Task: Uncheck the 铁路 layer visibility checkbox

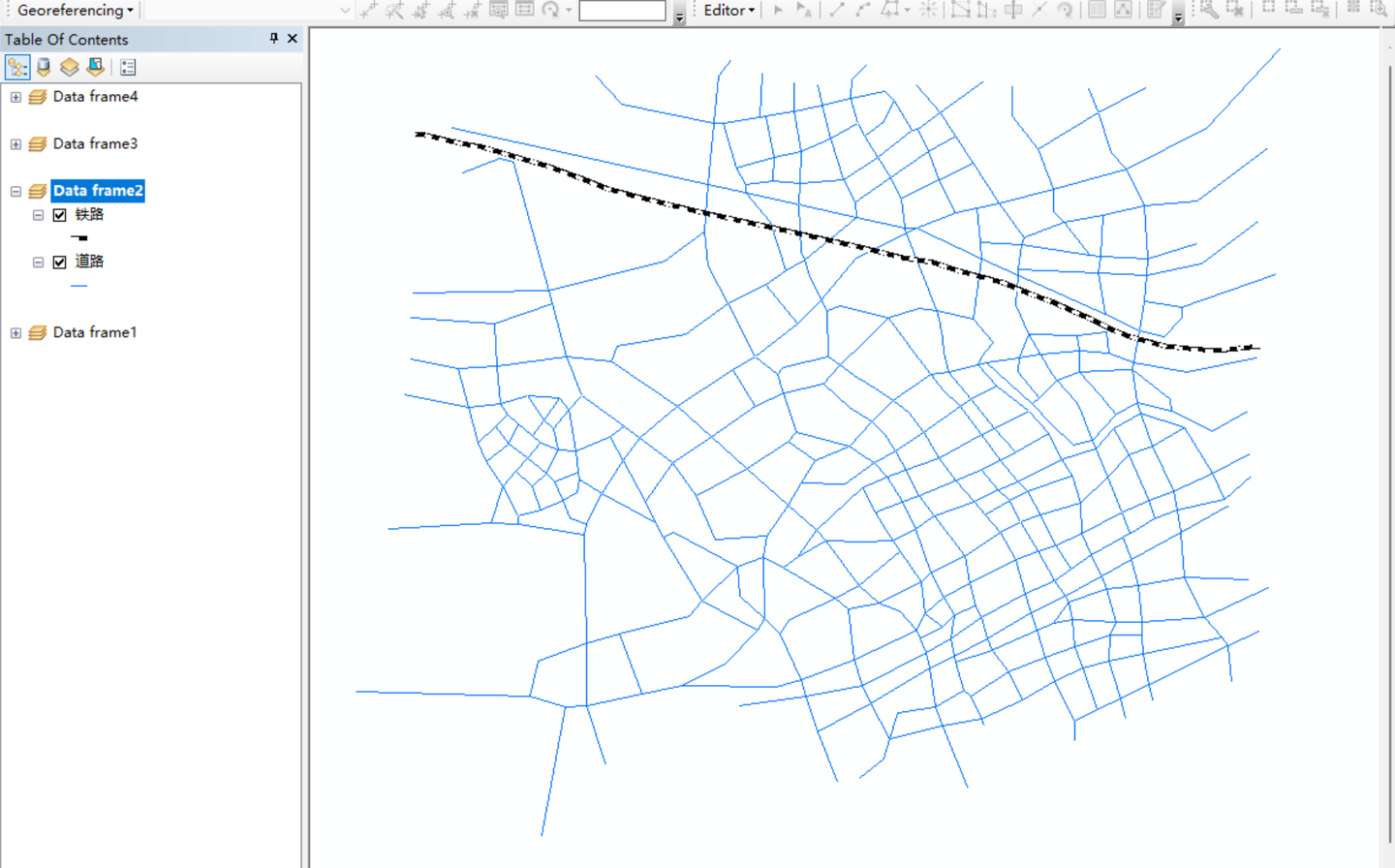Action: 59,214
